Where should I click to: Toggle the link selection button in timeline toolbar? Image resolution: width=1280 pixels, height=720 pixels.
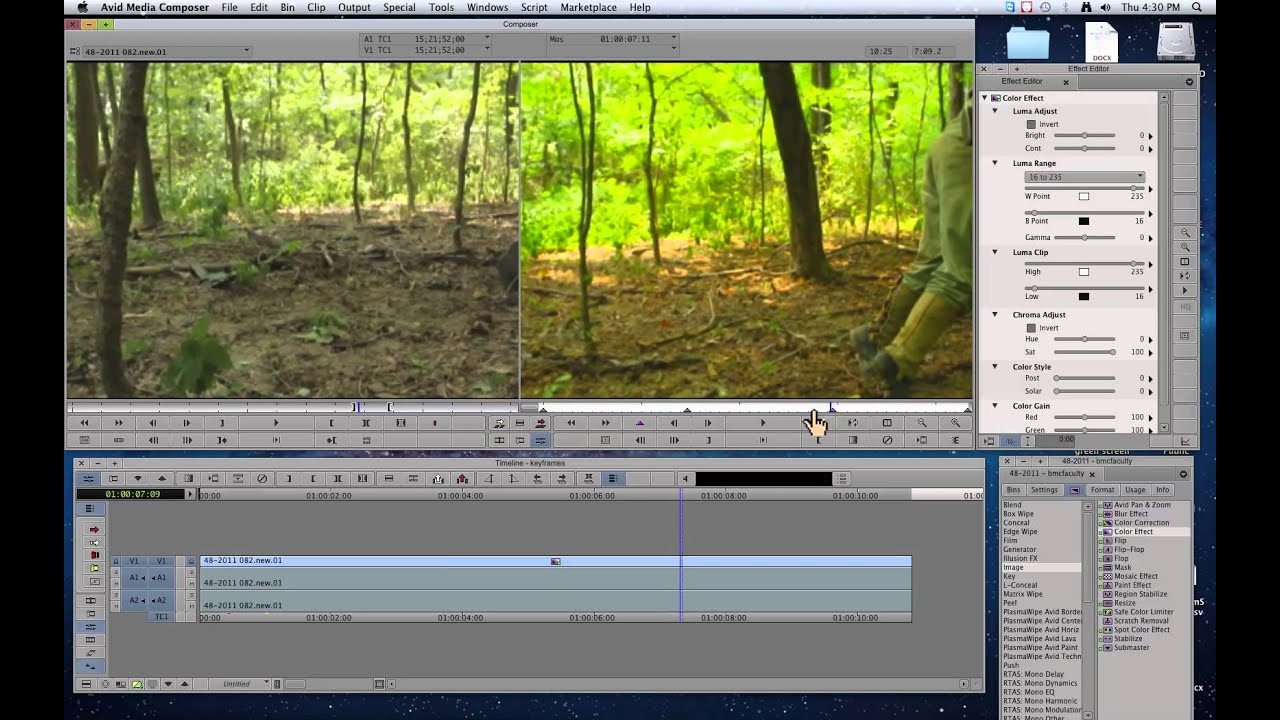612,479
